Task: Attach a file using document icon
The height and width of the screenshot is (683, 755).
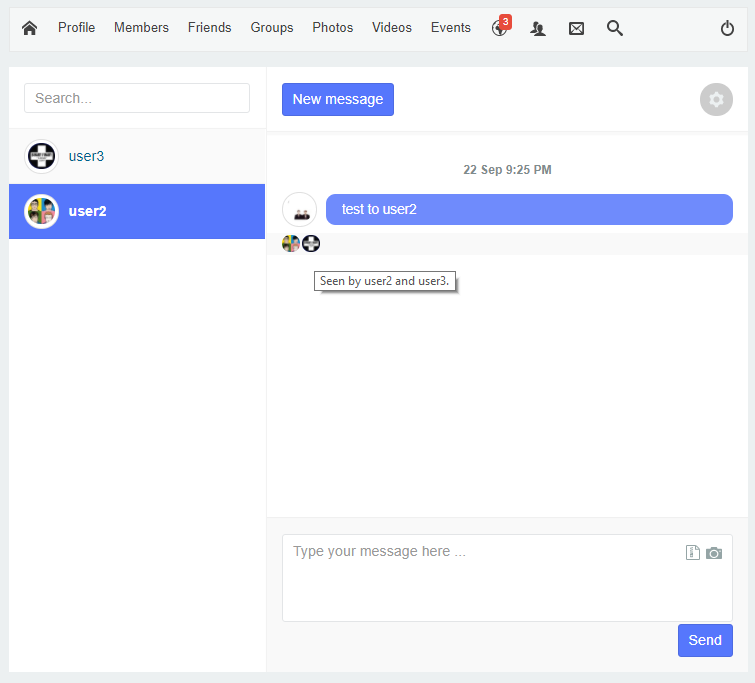Action: coord(692,553)
